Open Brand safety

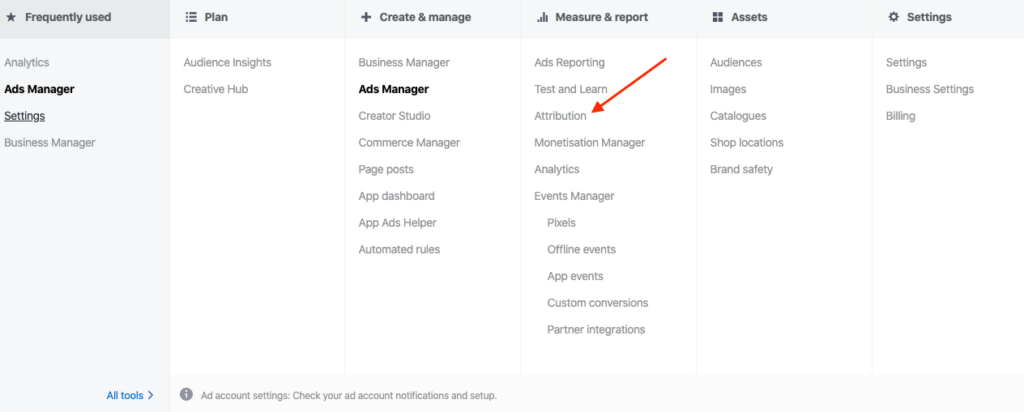pos(741,170)
